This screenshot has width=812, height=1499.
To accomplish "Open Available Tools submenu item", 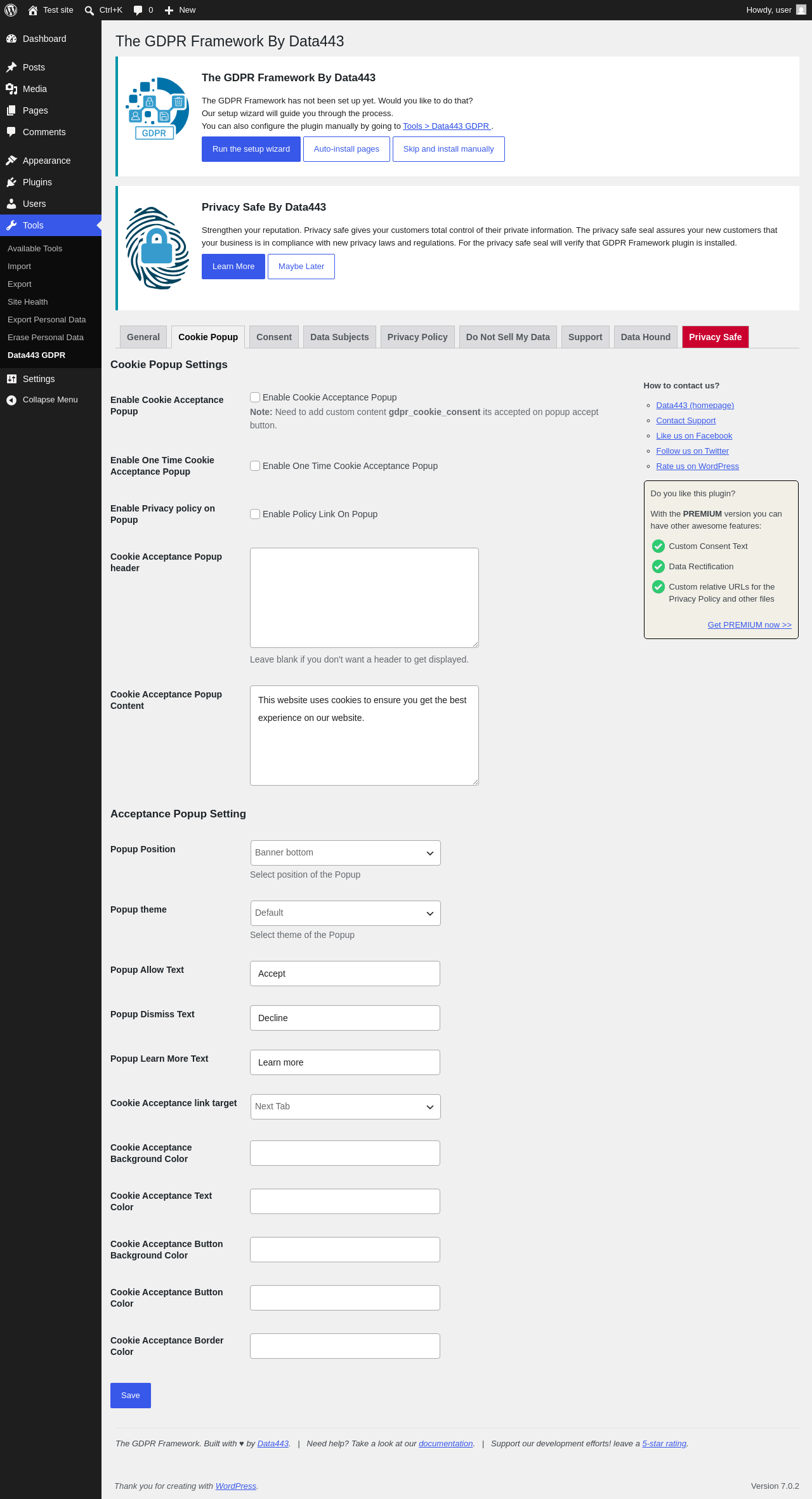I will 51,249.
